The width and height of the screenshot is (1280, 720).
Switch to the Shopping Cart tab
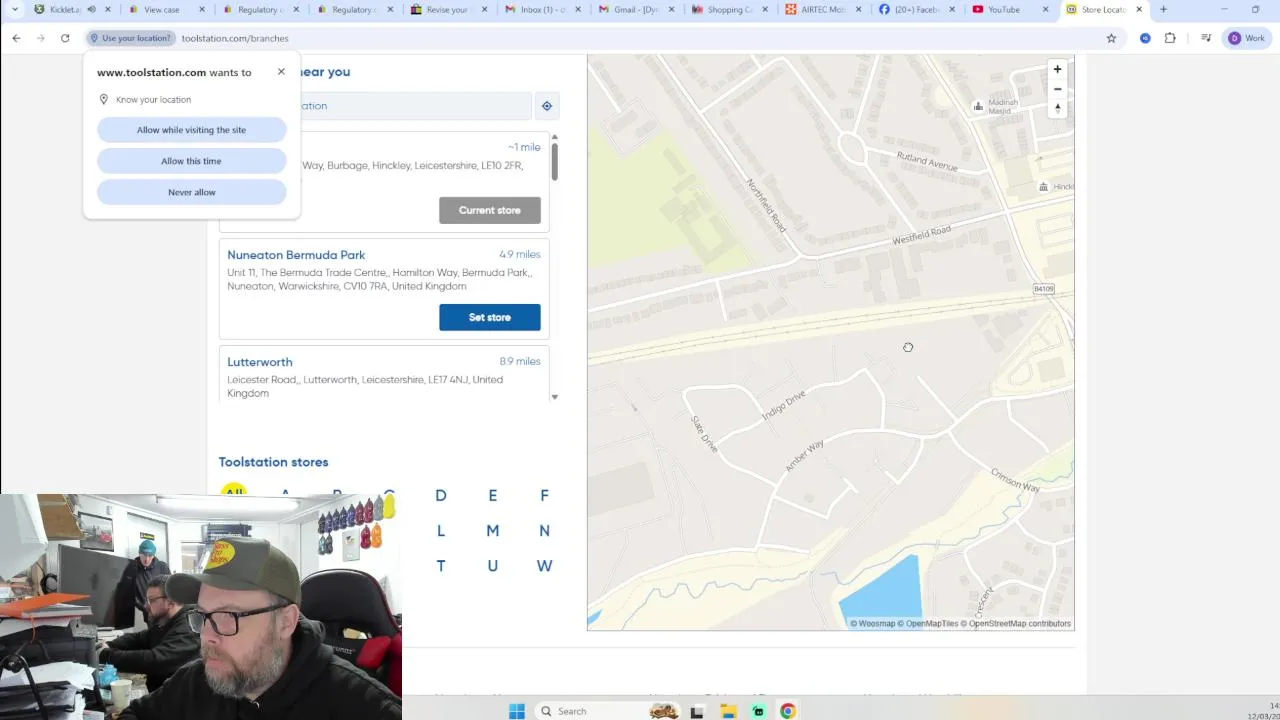[x=728, y=9]
